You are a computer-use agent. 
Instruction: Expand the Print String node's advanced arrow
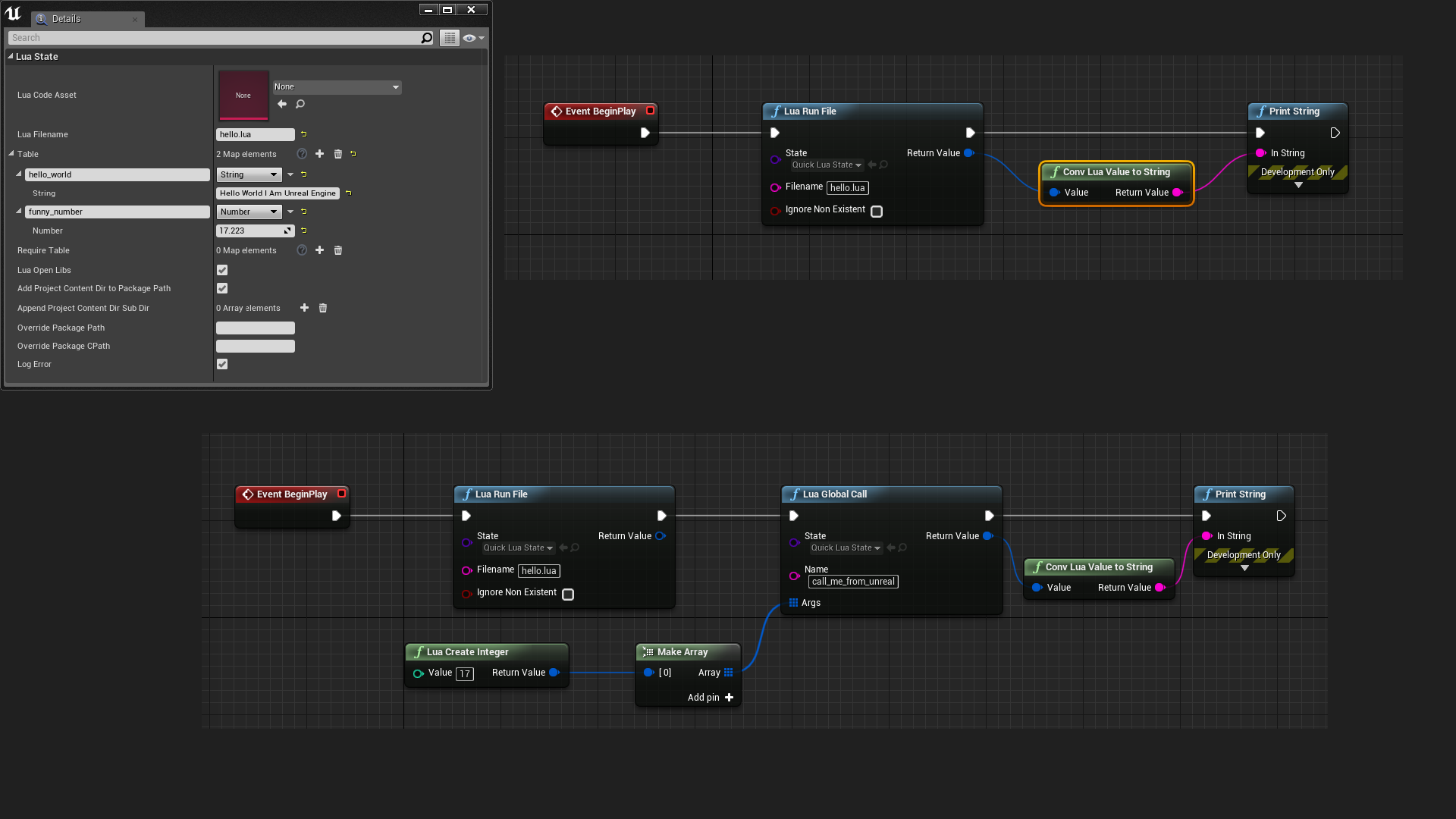pyautogui.click(x=1298, y=185)
